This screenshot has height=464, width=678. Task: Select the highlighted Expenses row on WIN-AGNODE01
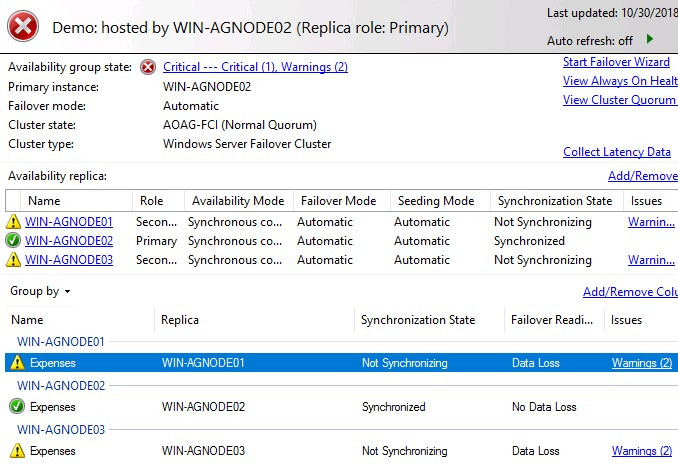[x=300, y=363]
